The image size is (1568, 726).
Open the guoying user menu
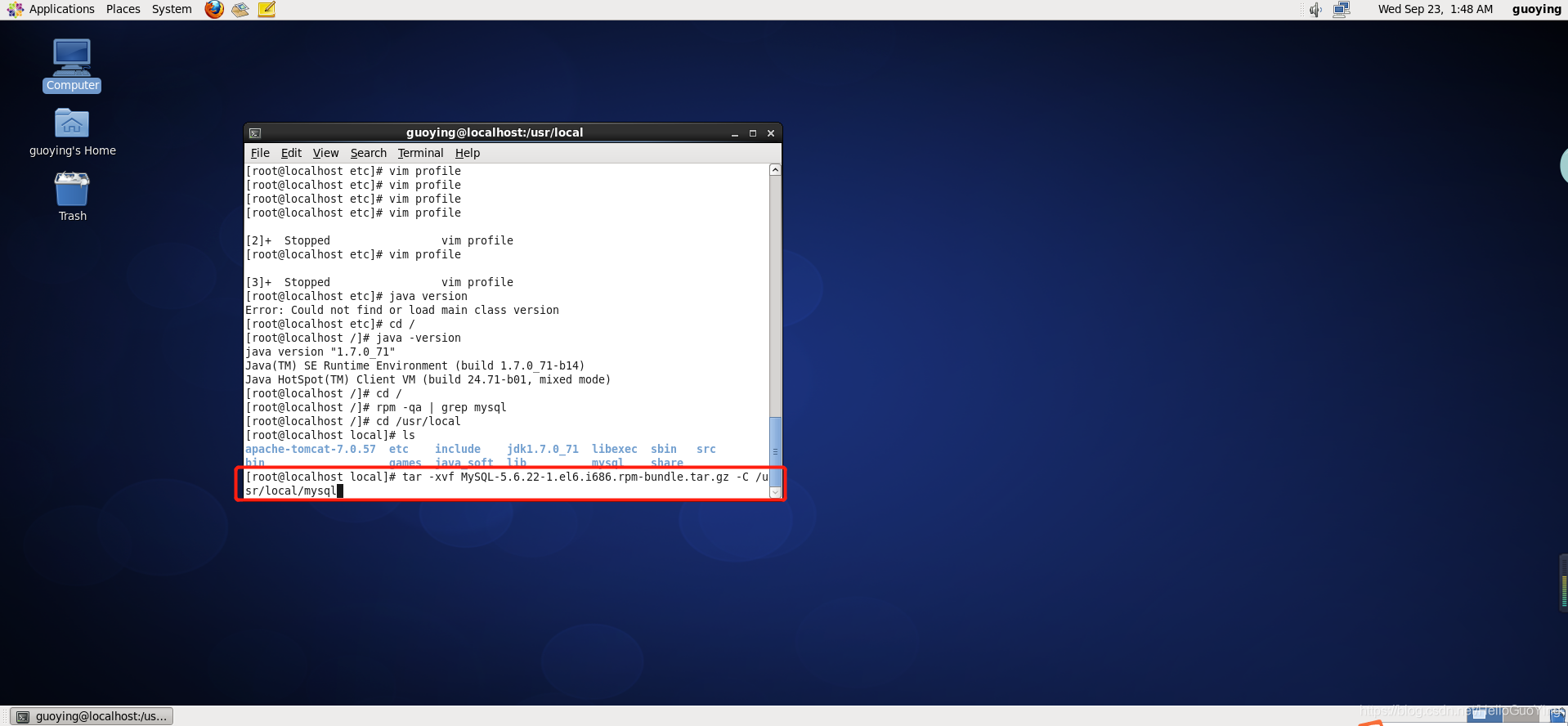pyautogui.click(x=1536, y=9)
